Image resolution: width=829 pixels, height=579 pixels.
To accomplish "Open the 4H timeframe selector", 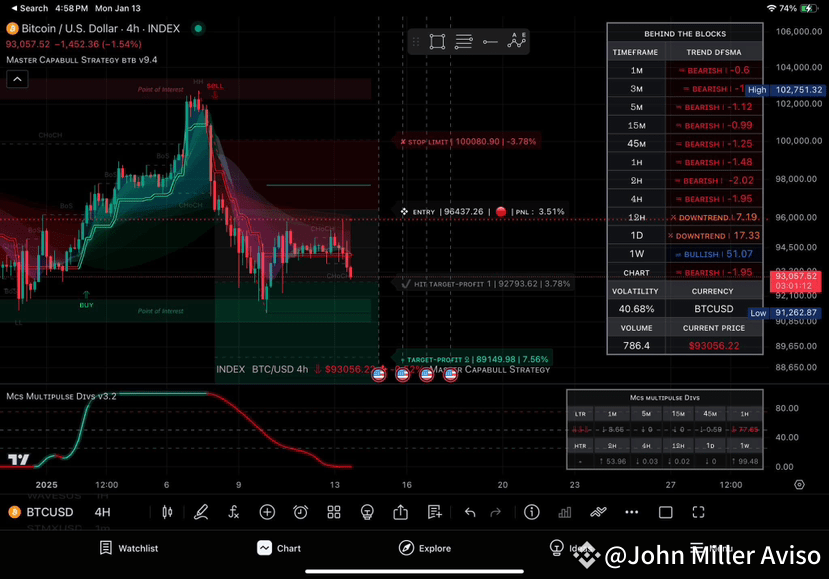I will coord(103,512).
